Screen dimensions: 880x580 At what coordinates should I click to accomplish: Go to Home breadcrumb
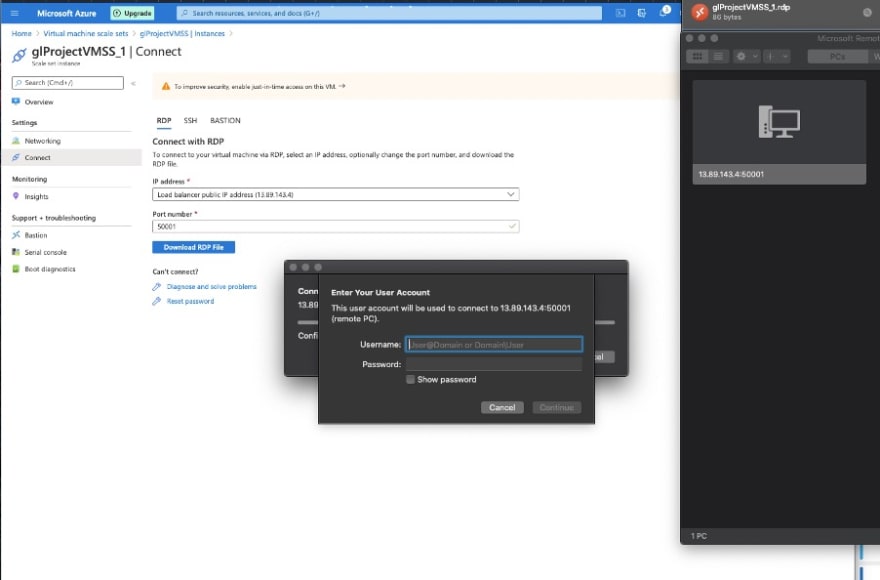pos(21,34)
